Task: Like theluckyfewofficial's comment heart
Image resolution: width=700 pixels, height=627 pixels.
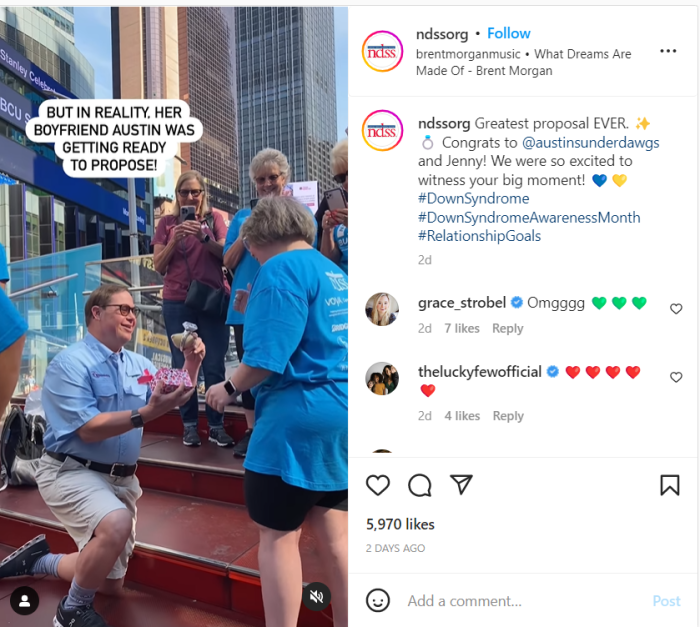Action: click(676, 377)
